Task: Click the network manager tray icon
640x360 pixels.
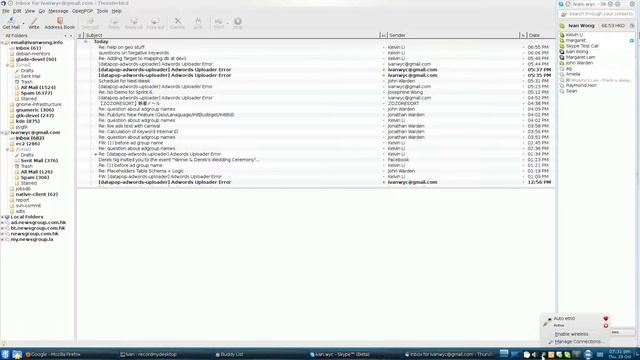Action: click(x=543, y=355)
